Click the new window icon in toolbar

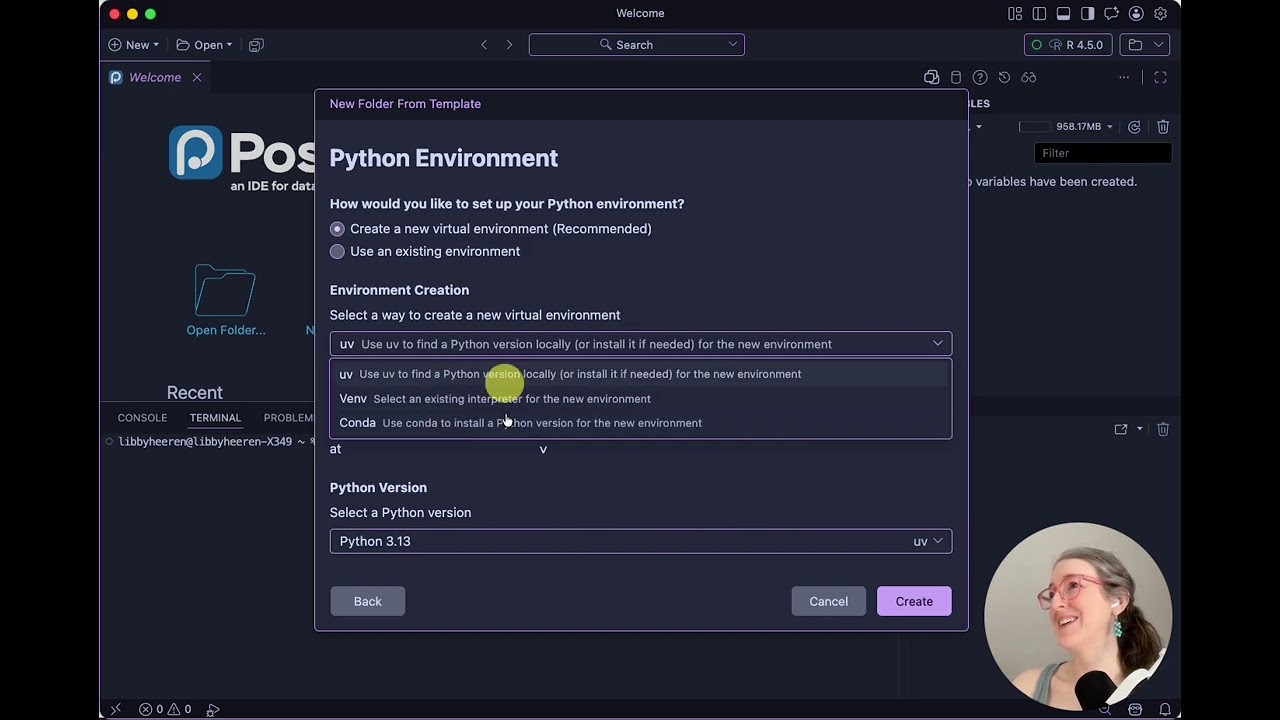tap(256, 45)
